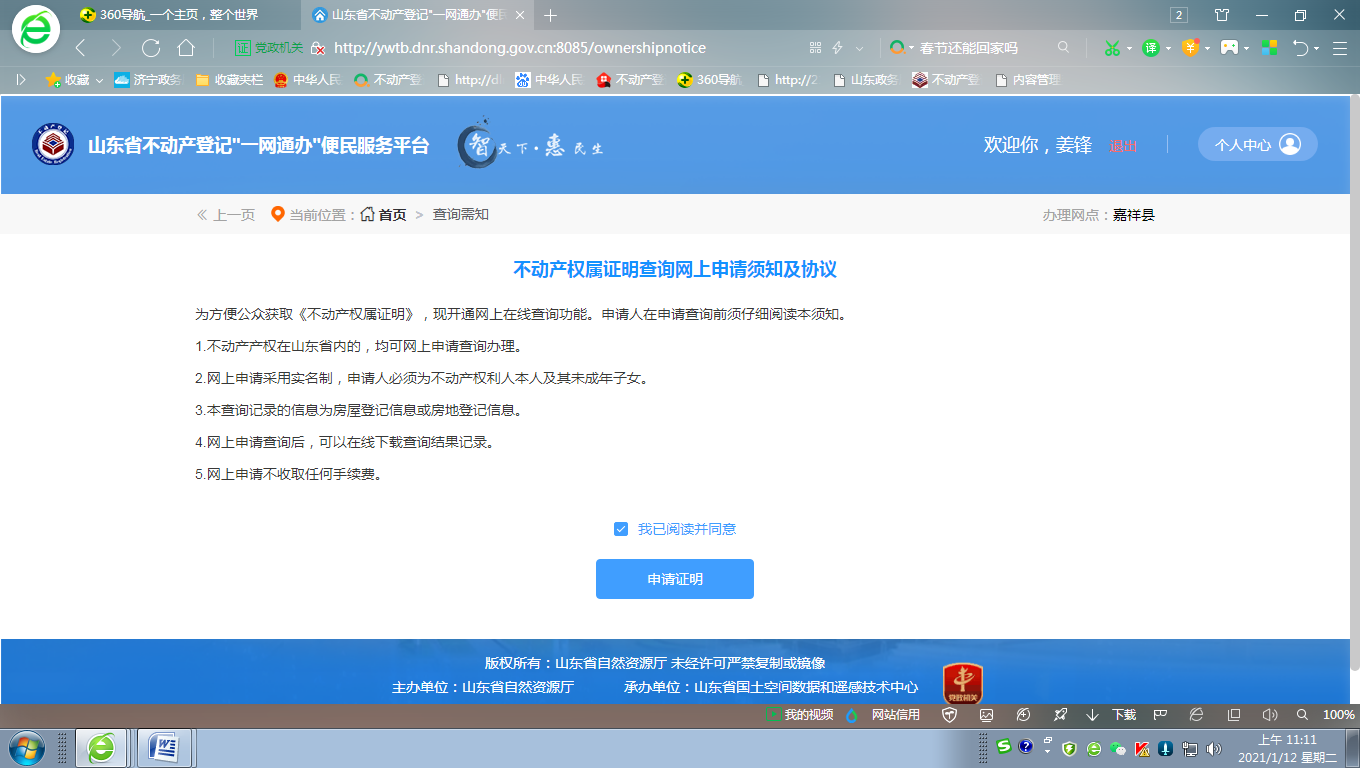
Task: Click the scissors screenshot tool icon
Action: [x=1111, y=48]
